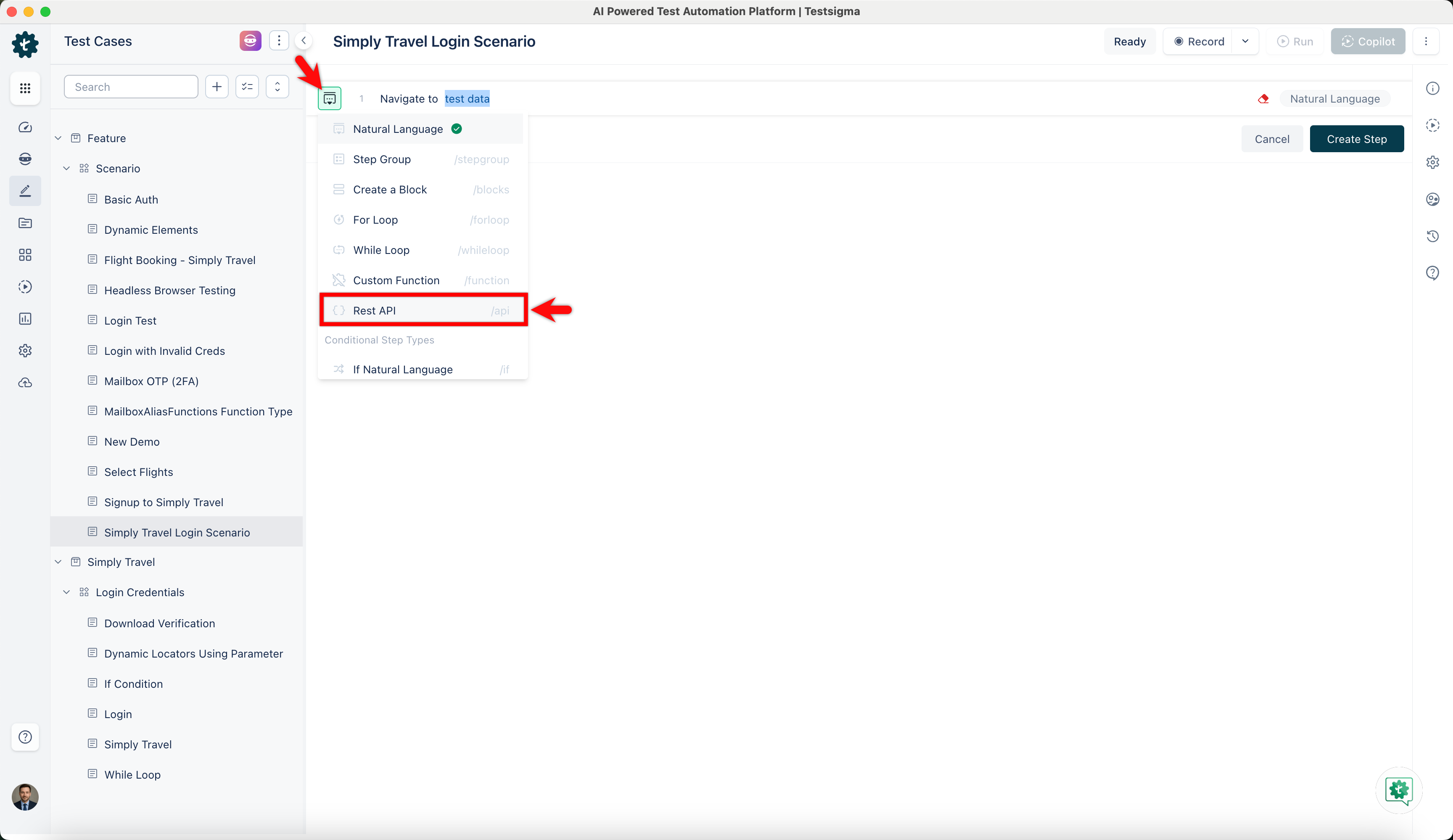
Task: Collapse the Login Credentials group
Action: pyautogui.click(x=67, y=592)
